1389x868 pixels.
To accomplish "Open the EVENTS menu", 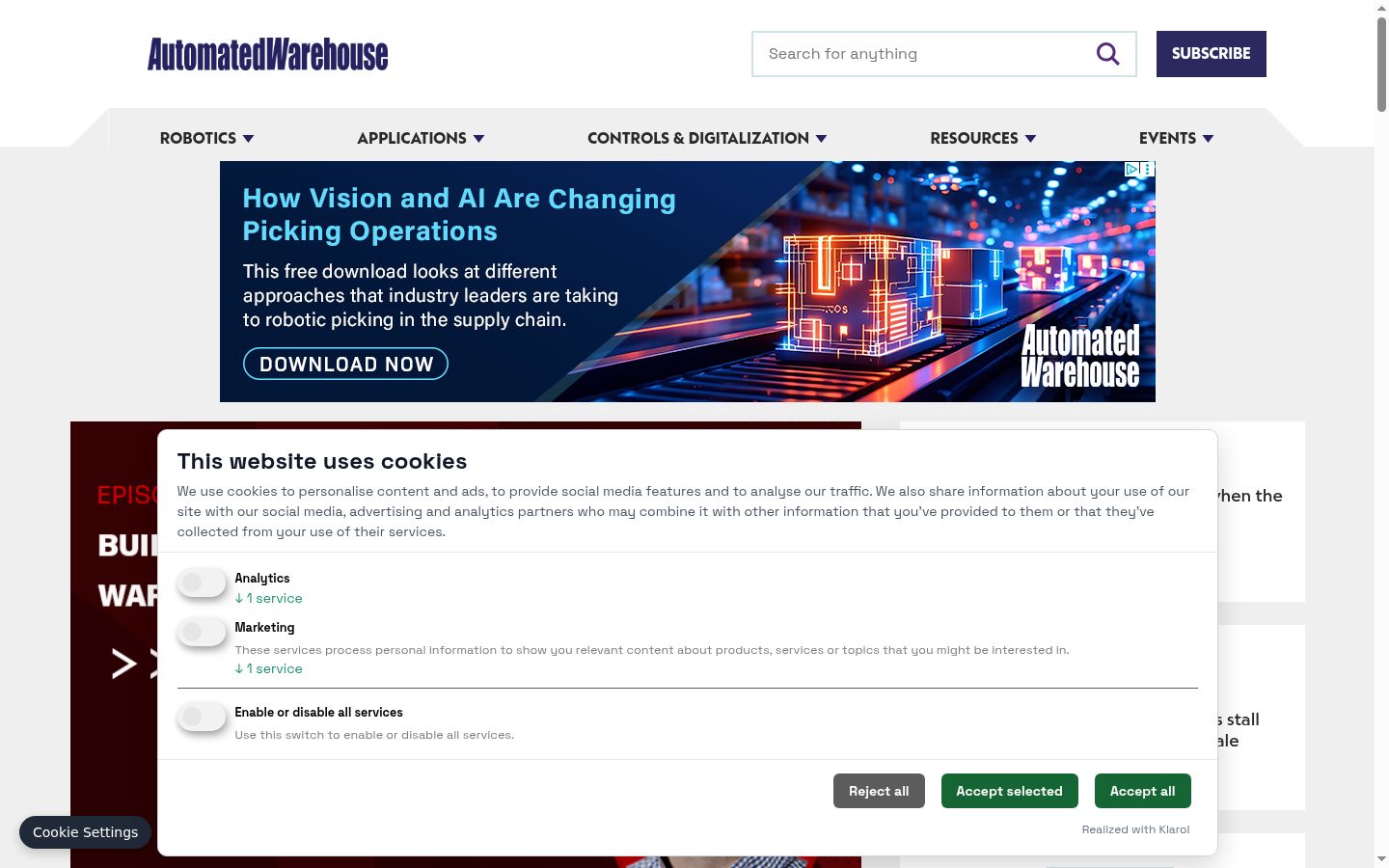I will (x=1167, y=138).
